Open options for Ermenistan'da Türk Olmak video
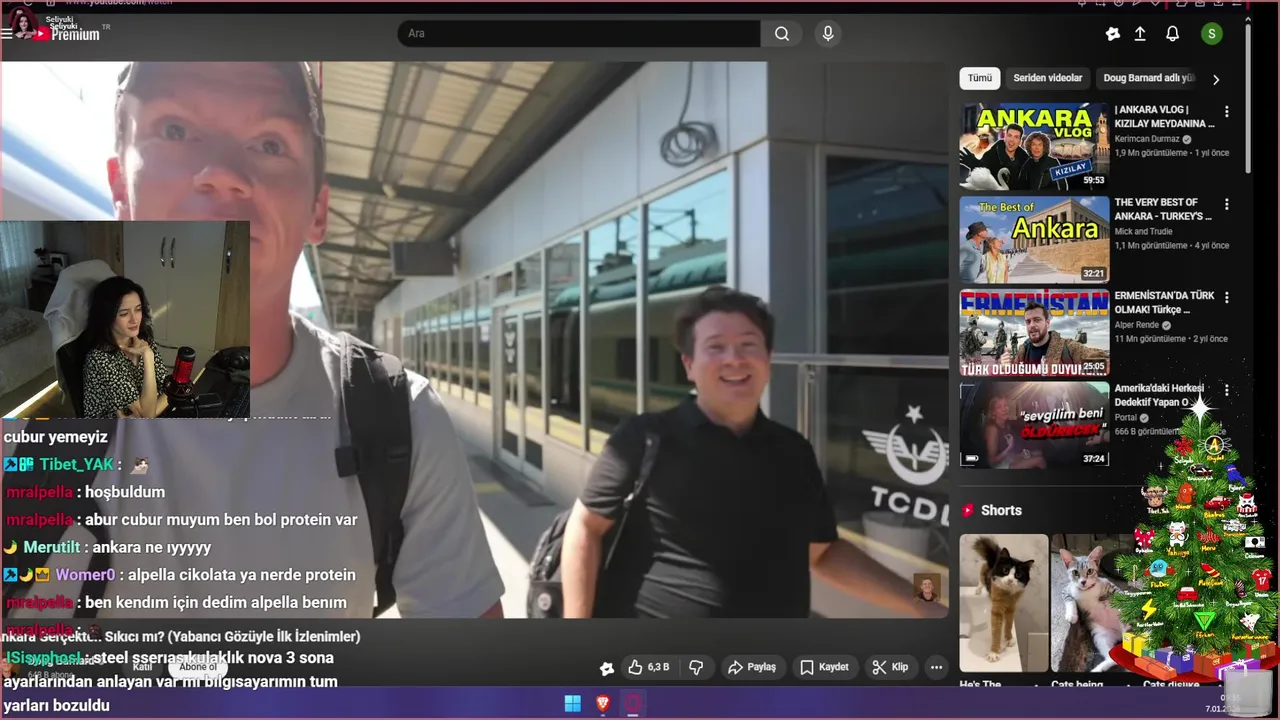Viewport: 1280px width, 720px height. click(x=1227, y=297)
